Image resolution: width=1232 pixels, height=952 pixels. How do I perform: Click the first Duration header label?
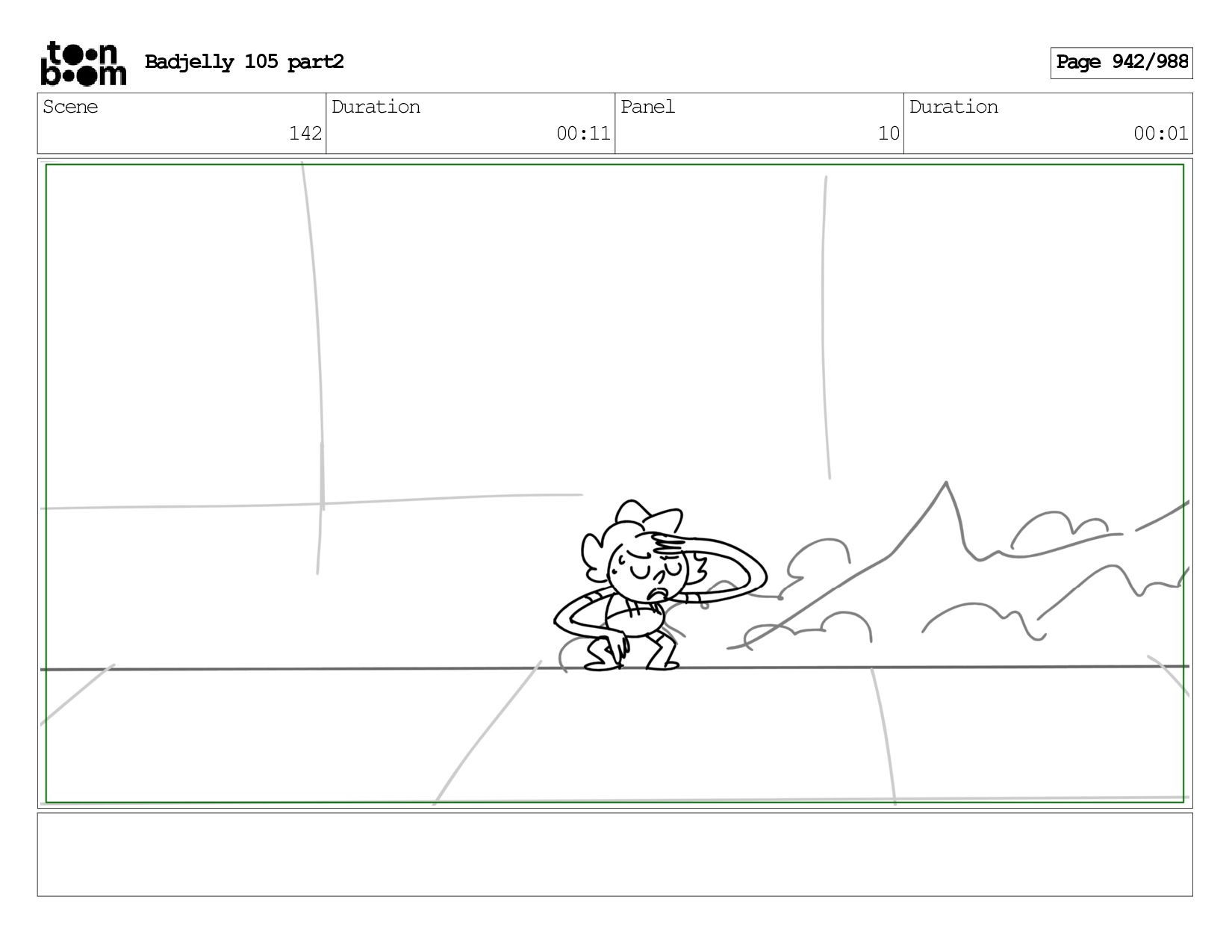[x=376, y=107]
